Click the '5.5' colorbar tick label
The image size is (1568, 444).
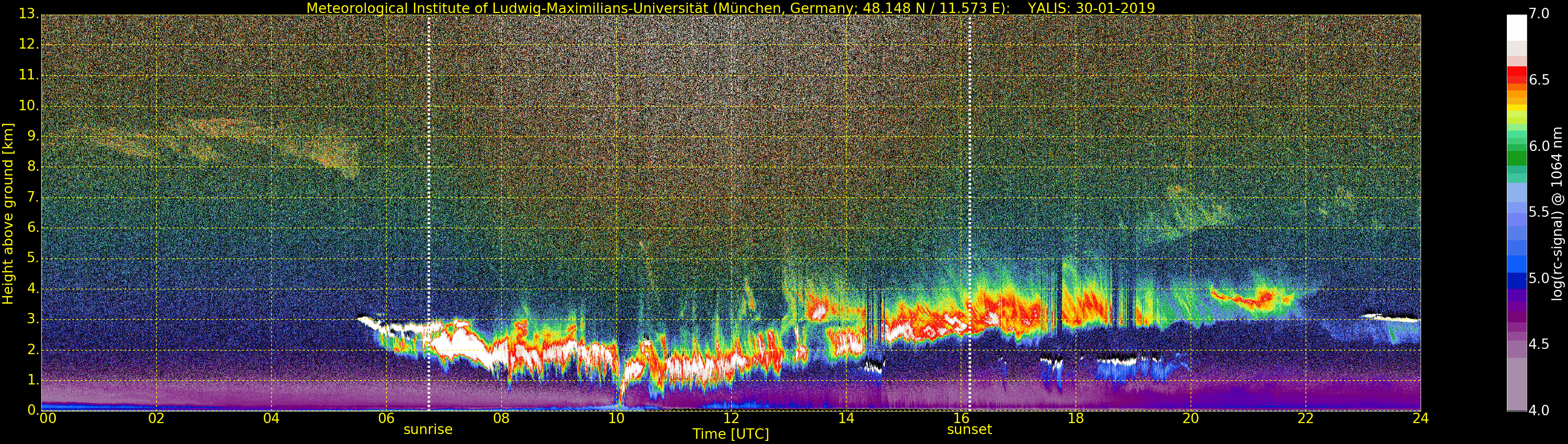pos(1539,212)
